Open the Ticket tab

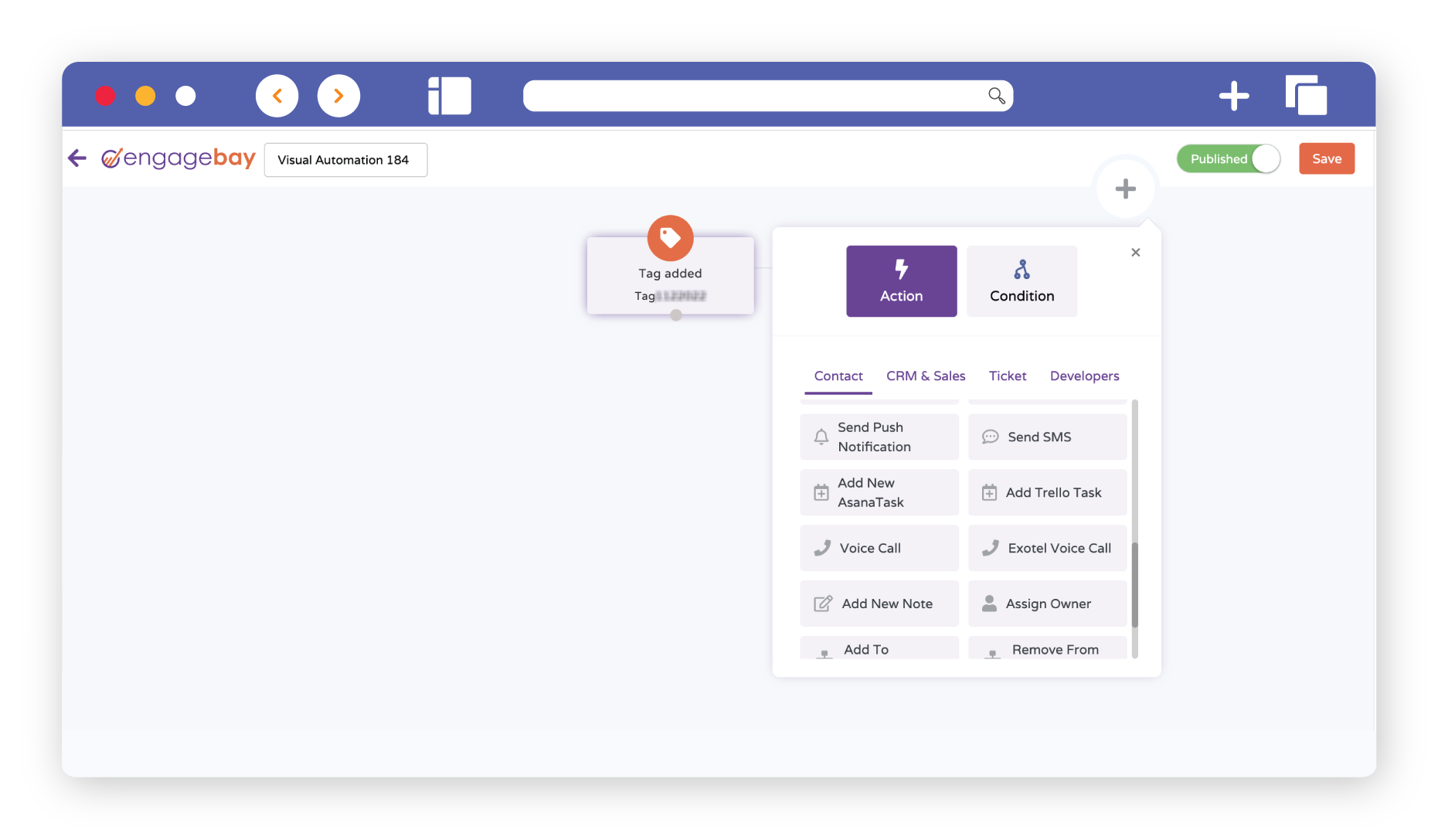point(1008,376)
